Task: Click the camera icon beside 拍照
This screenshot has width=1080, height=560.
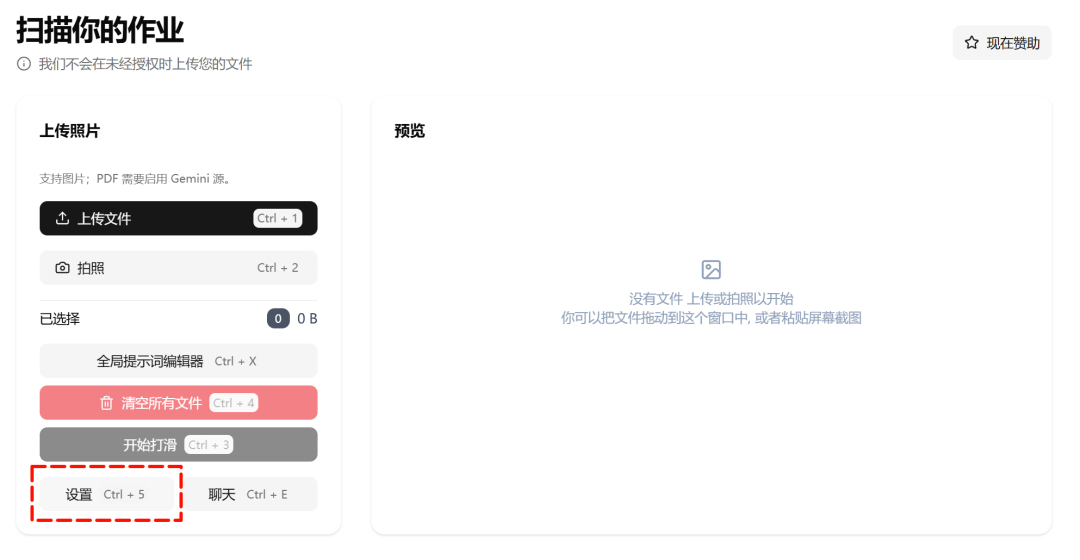Action: pyautogui.click(x=62, y=268)
